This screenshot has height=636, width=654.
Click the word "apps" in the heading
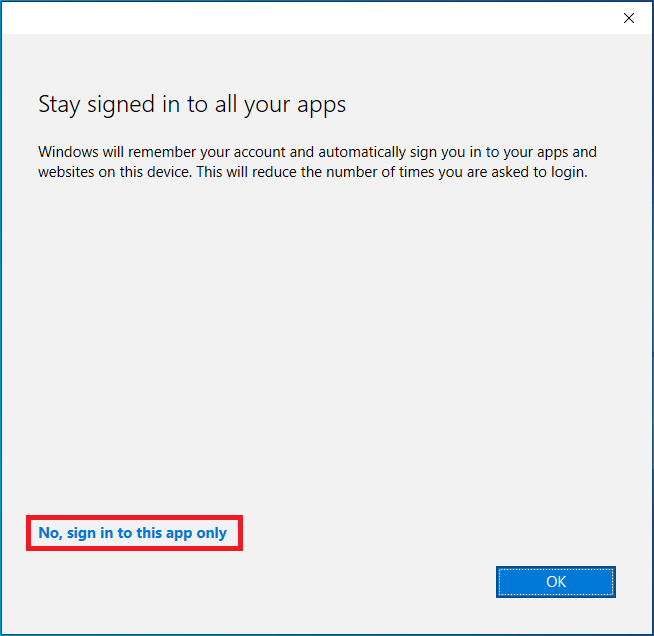(321, 104)
